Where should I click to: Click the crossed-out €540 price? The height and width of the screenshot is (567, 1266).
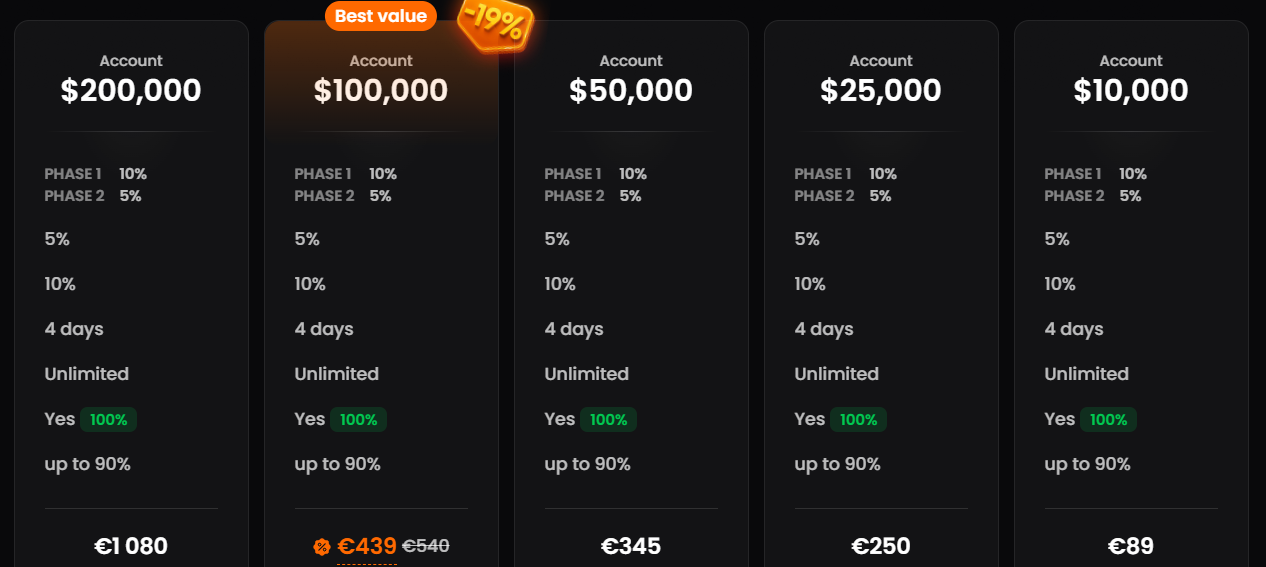425,546
